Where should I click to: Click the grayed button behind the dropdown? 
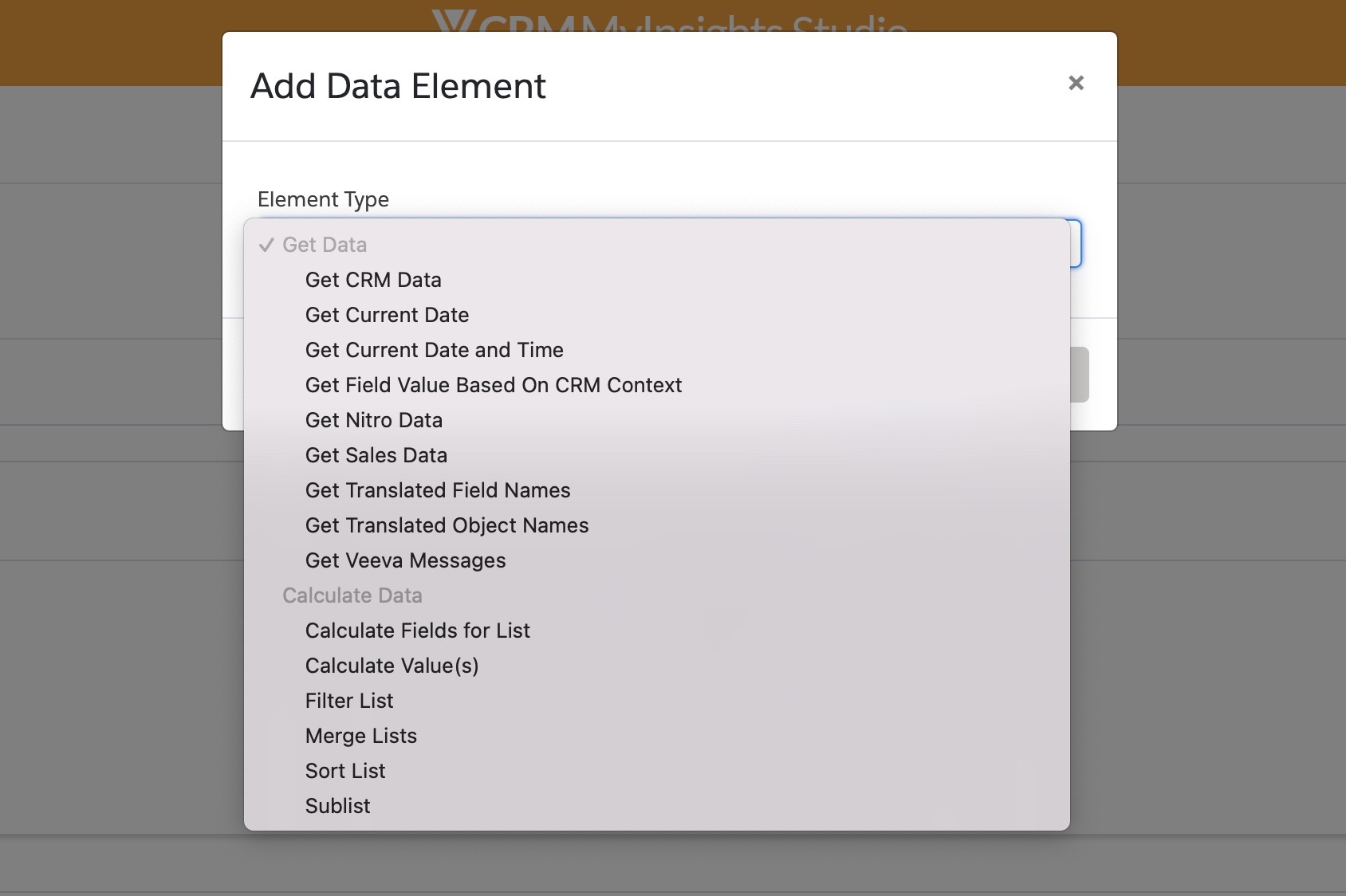pyautogui.click(x=1080, y=375)
